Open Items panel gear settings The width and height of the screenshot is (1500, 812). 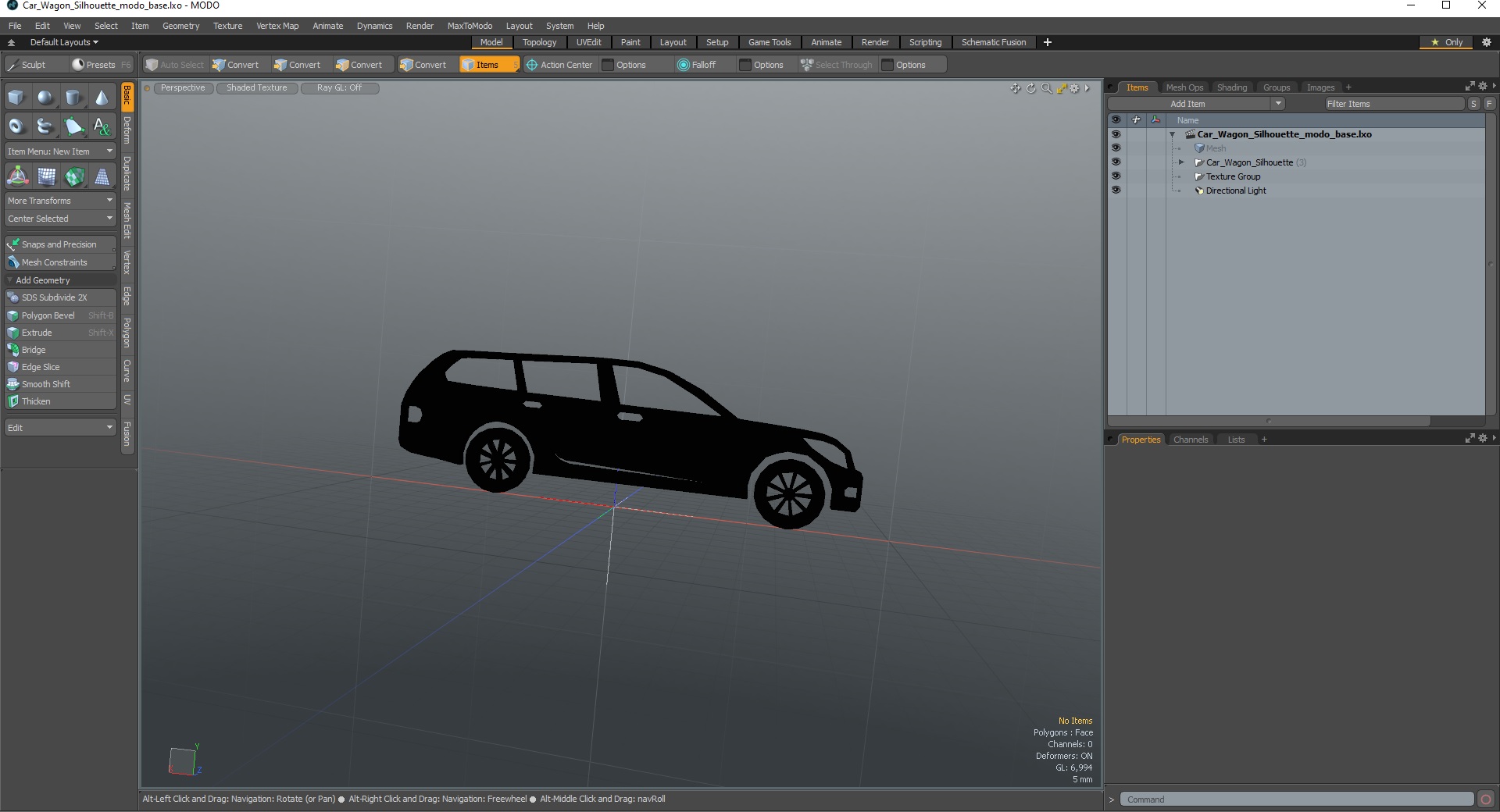[x=1483, y=86]
